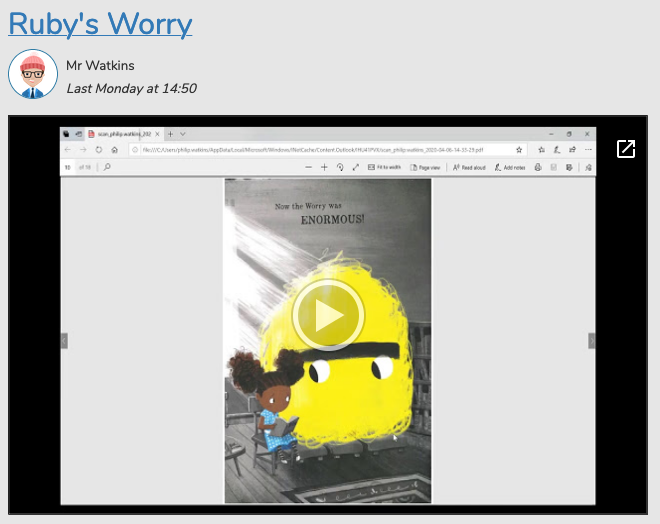This screenshot has width=660, height=524.
Task: Open a new tab with the plus icon
Action: click(170, 134)
